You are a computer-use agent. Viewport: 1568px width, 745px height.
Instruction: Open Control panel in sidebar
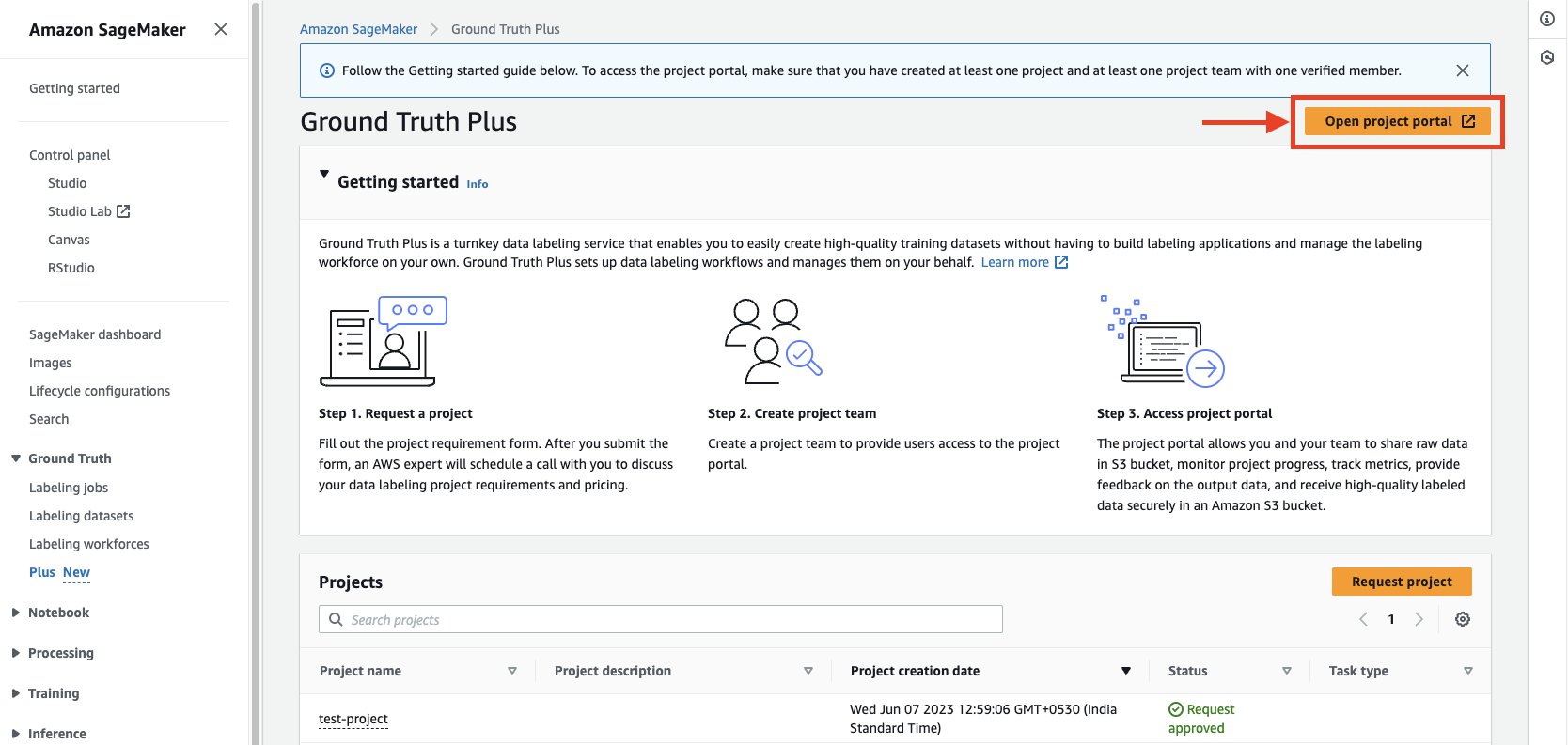tap(70, 155)
